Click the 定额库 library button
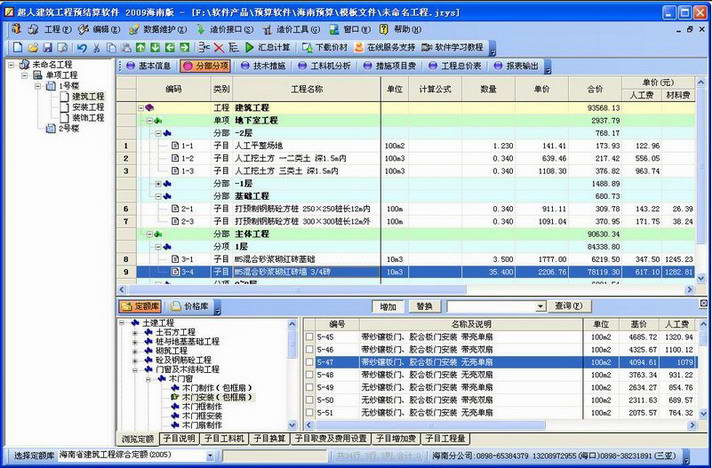 pos(140,306)
